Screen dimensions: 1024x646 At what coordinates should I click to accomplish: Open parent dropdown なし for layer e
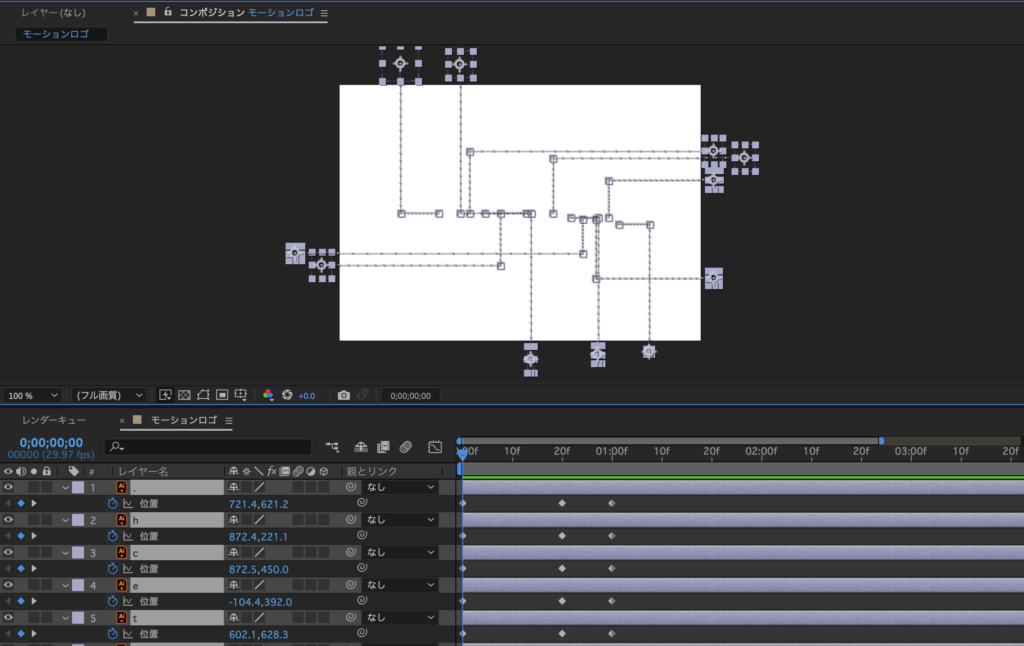coord(400,585)
